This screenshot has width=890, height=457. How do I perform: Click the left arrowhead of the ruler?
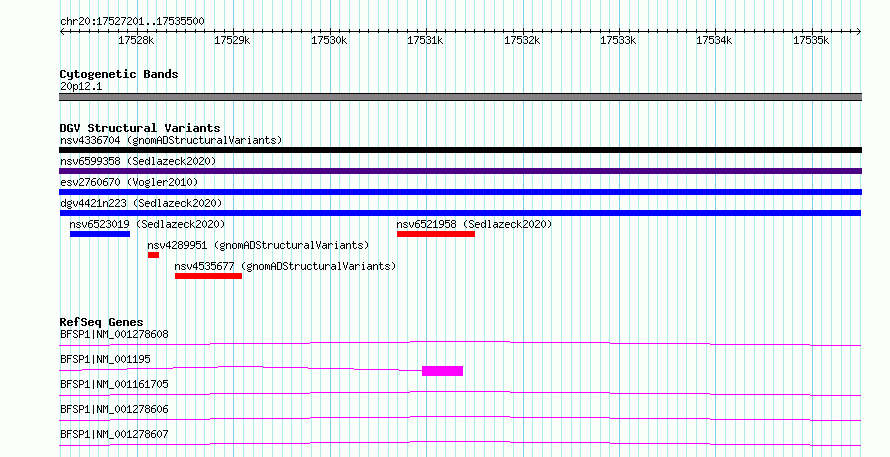tap(62, 32)
